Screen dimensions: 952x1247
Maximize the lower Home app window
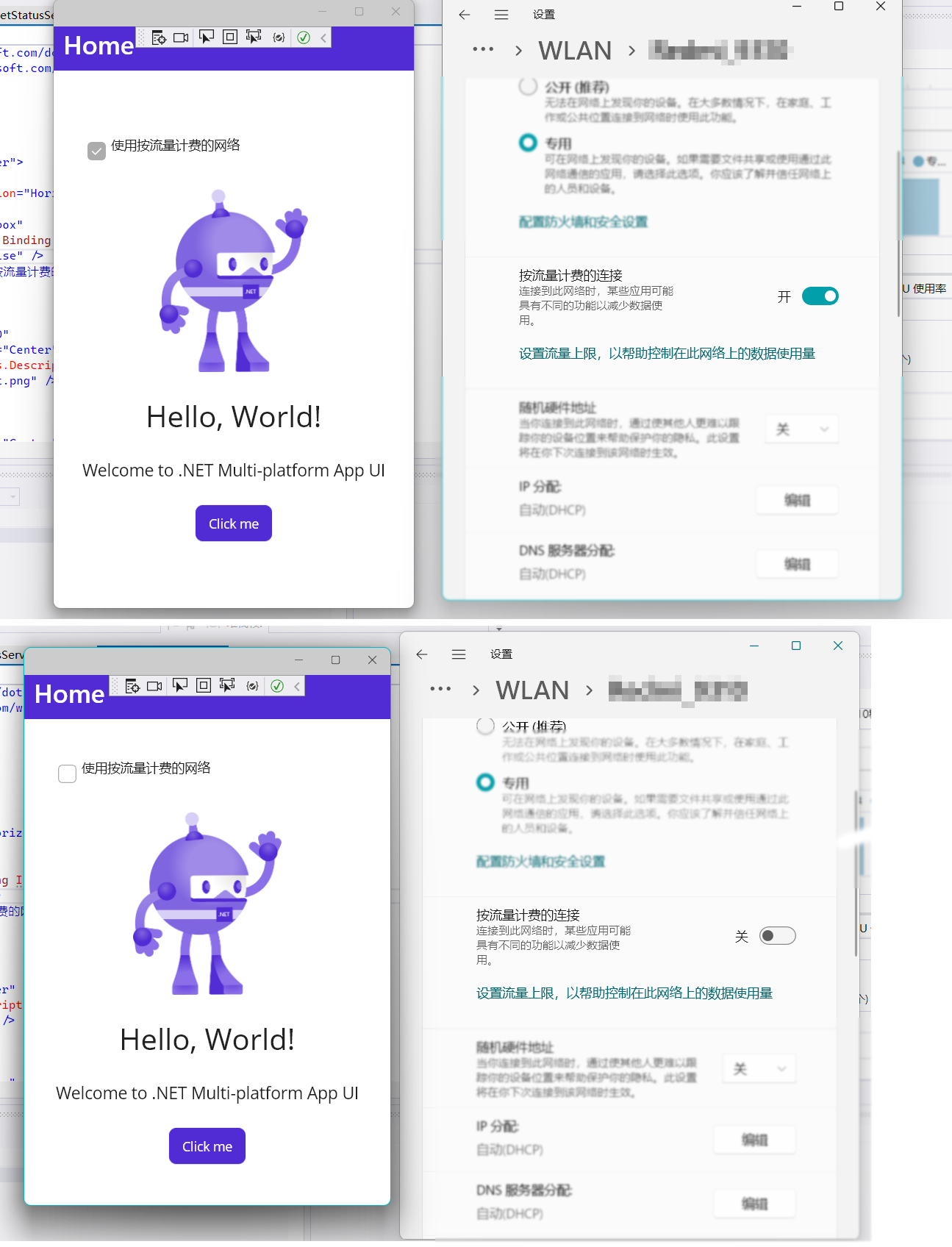335,660
